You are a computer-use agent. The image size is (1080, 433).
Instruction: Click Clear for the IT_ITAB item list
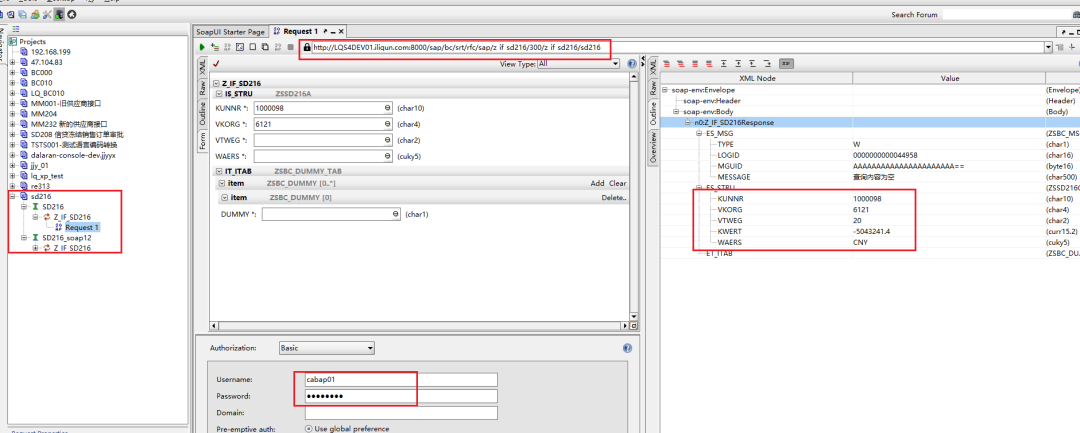pos(618,183)
